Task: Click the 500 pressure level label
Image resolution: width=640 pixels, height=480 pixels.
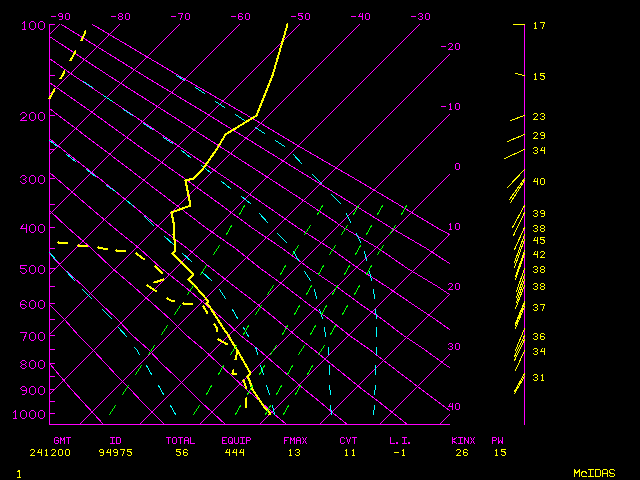Action: 33,269
